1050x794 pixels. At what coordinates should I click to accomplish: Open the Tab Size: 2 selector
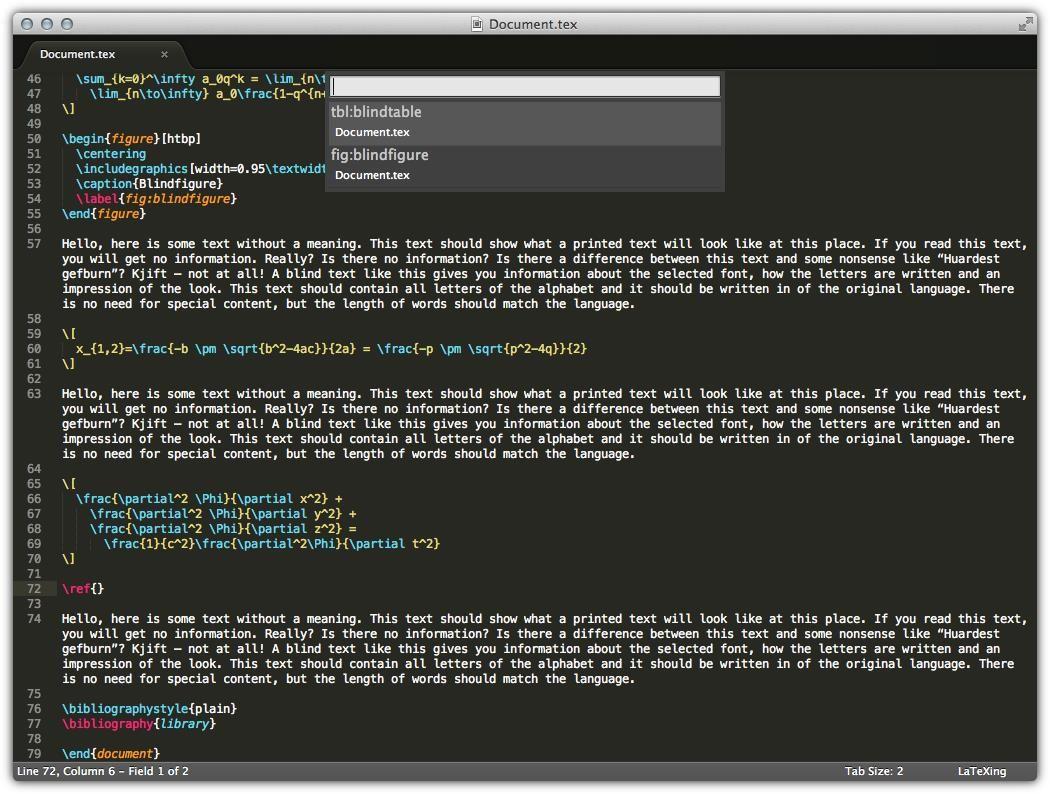point(873,771)
